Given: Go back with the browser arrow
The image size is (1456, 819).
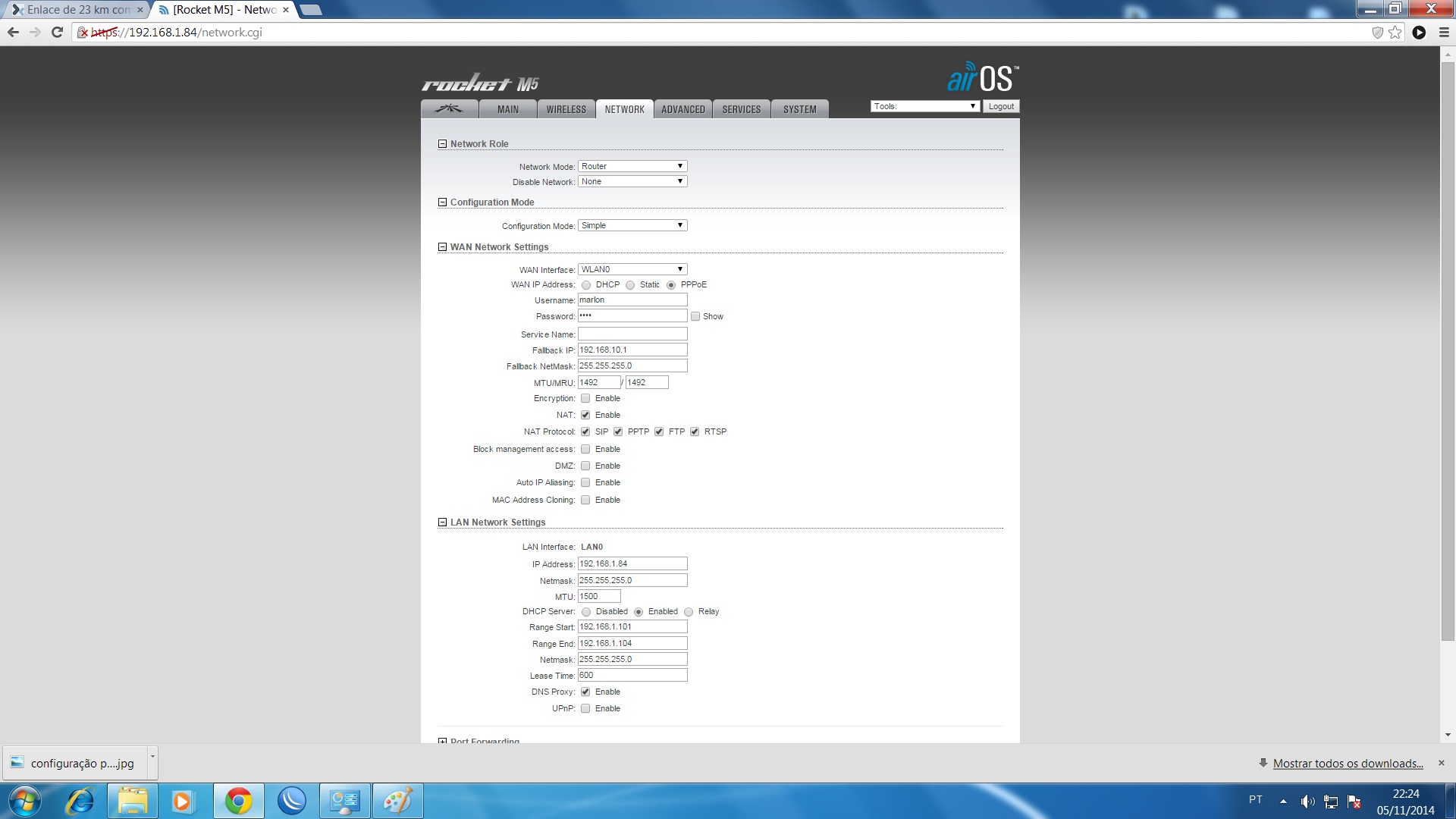Looking at the screenshot, I should tap(13, 33).
